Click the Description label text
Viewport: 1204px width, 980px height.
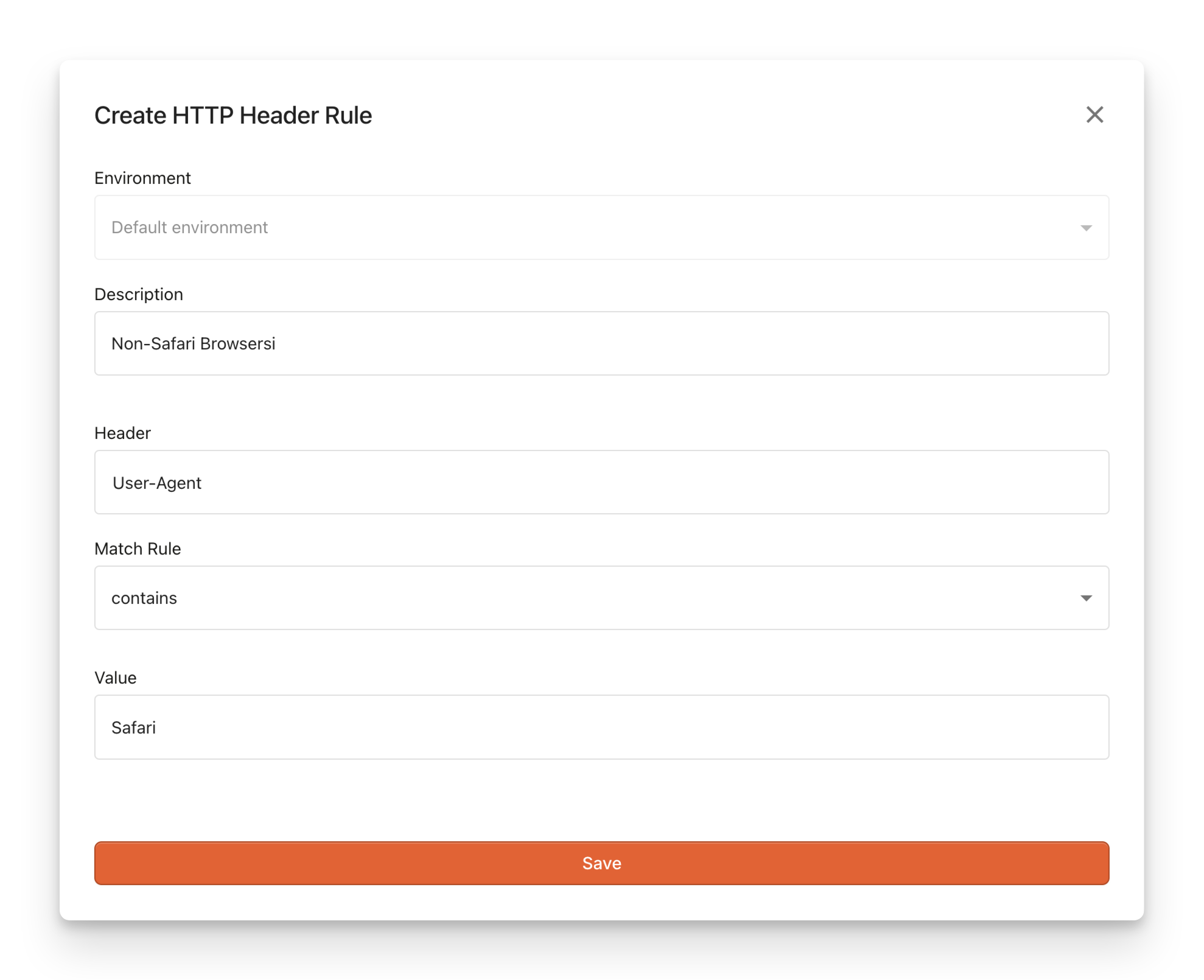(138, 294)
